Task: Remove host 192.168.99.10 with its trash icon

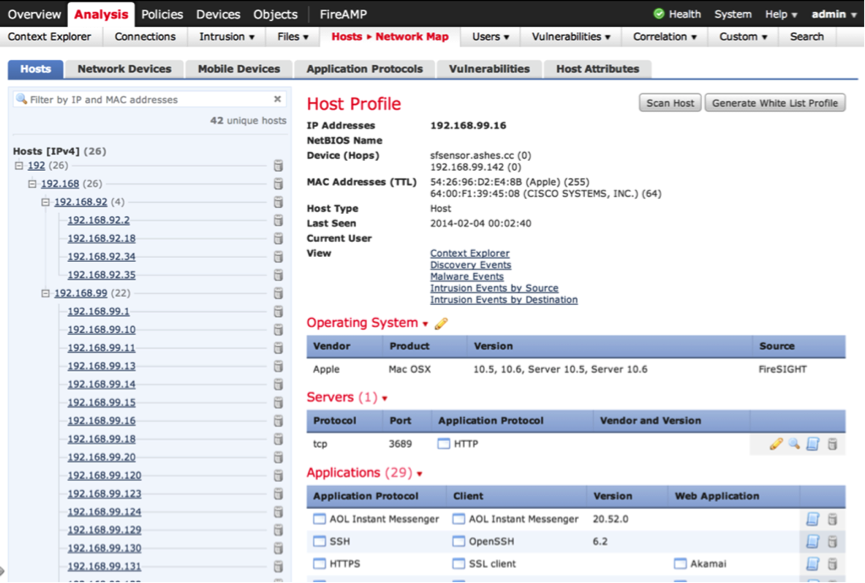Action: point(279,329)
